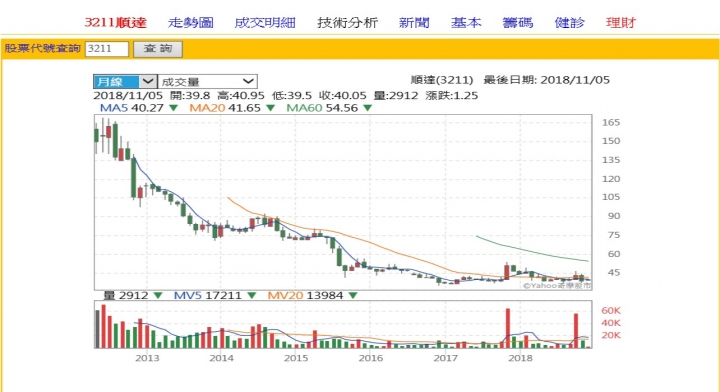Click the MA20 down-triangle indicator
Image resolution: width=720 pixels, height=392 pixels.
[x=270, y=108]
